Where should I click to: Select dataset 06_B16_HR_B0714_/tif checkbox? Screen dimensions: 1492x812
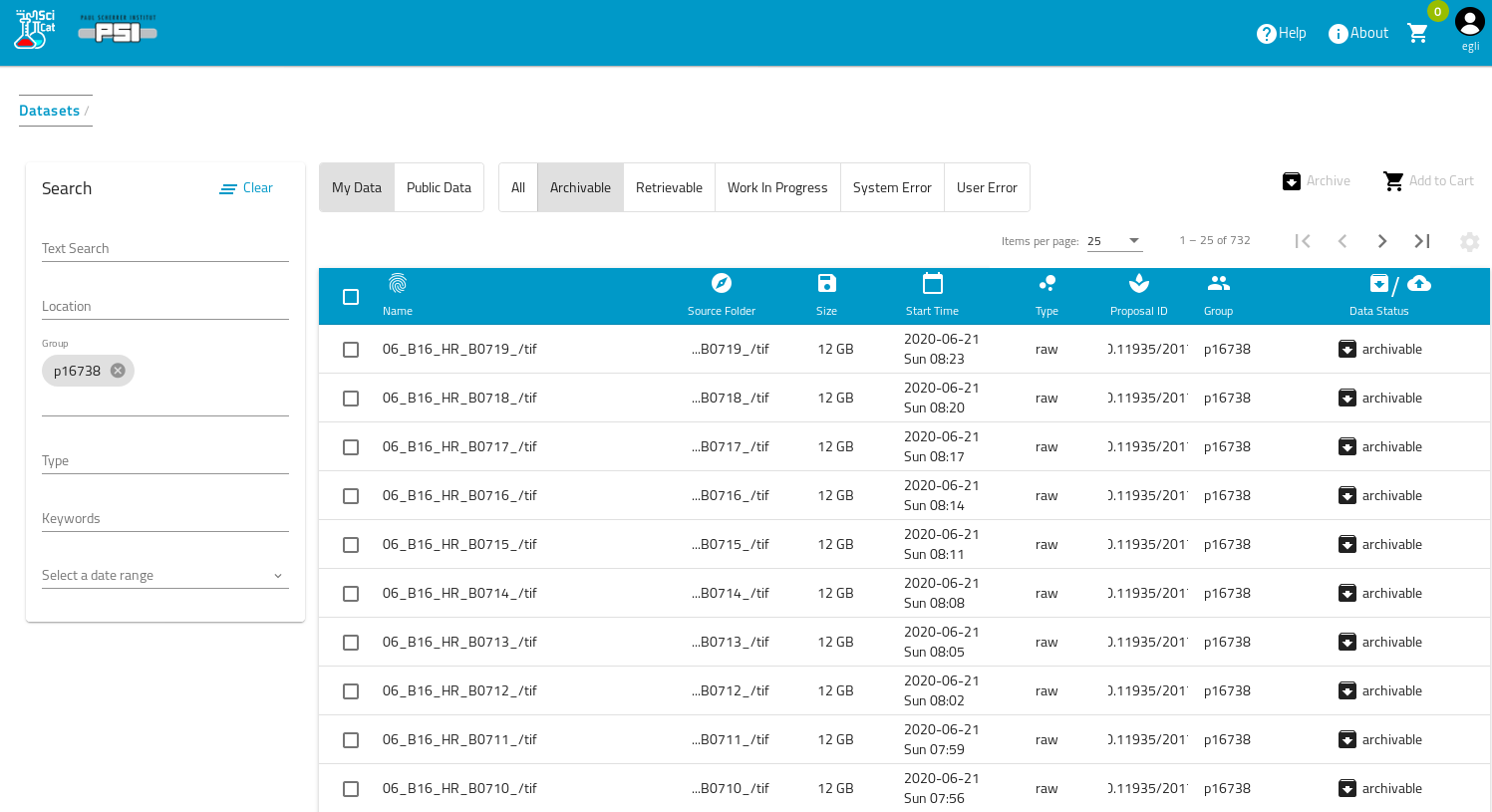click(351, 594)
